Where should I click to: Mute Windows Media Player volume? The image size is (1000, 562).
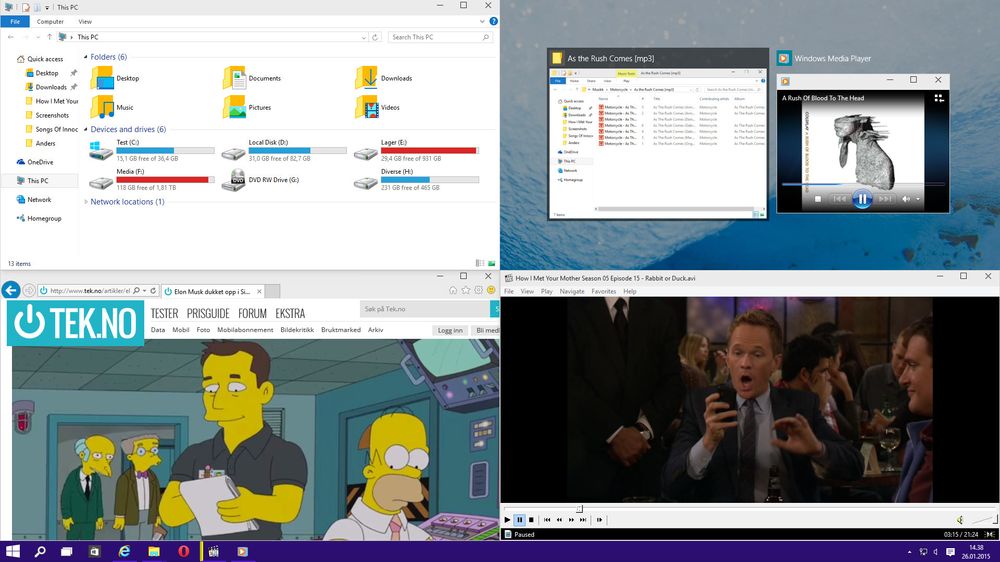tap(906, 199)
